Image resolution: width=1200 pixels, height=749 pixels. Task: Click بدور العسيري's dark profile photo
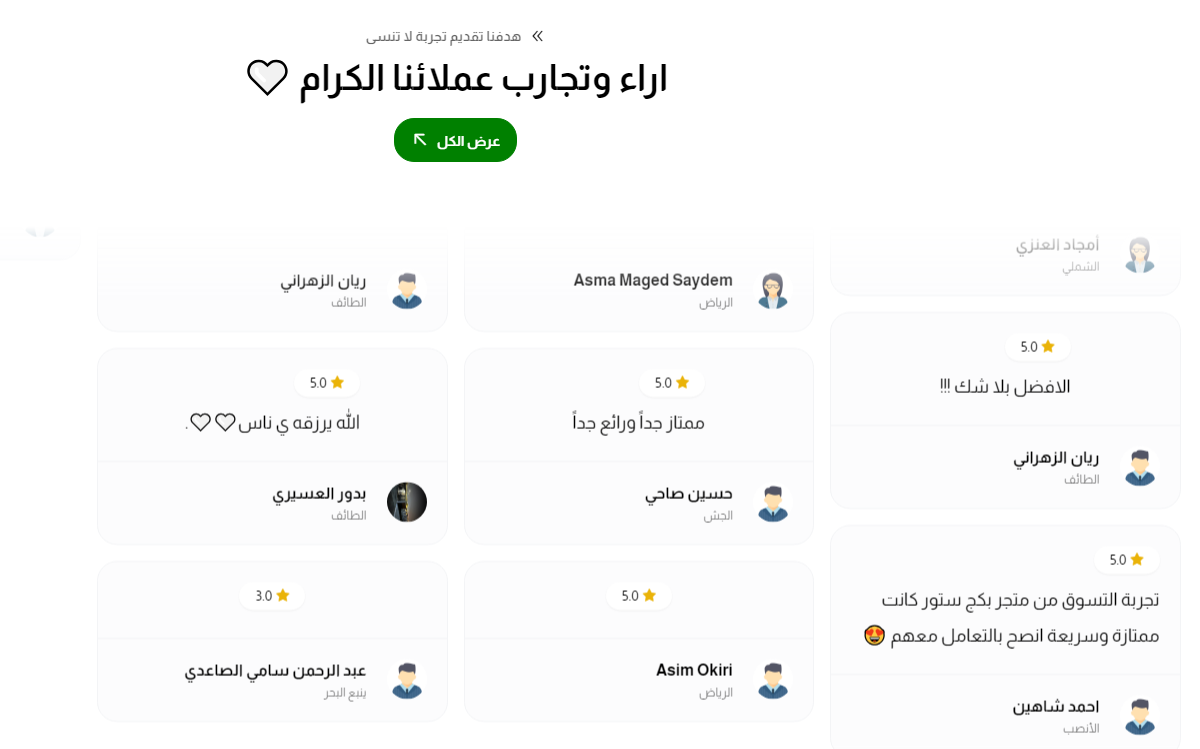click(x=407, y=502)
